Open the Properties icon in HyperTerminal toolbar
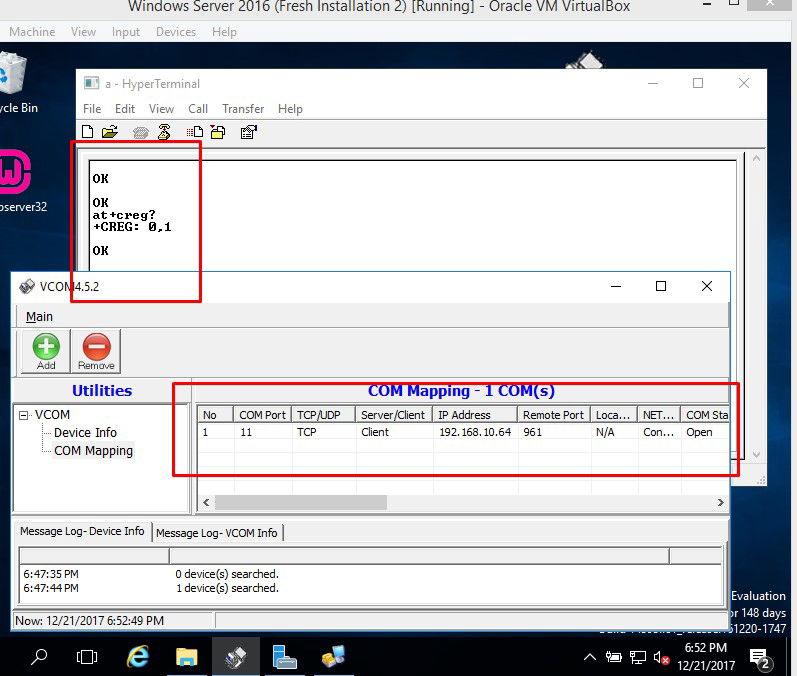Viewport: 797px width, 676px height. point(249,132)
